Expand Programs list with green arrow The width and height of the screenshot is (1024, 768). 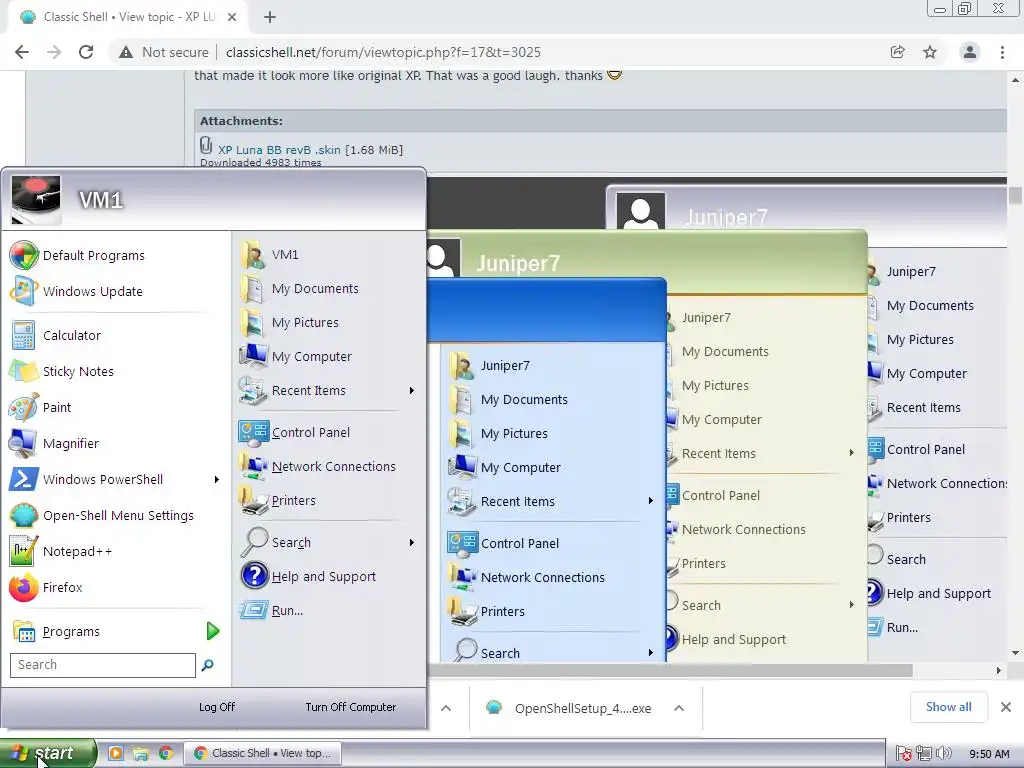click(212, 632)
